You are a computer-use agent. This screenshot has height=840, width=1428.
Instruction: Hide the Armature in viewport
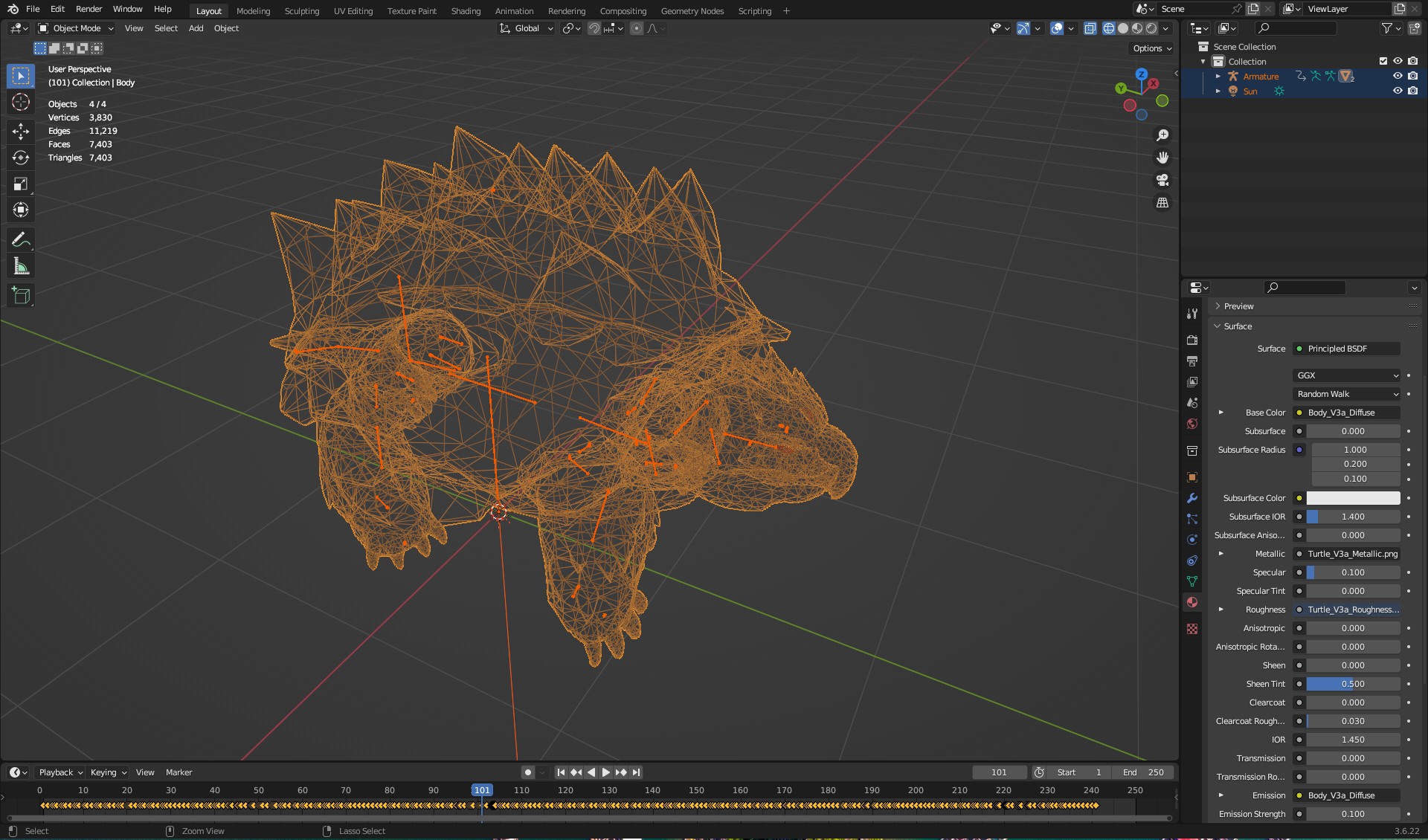(1398, 76)
